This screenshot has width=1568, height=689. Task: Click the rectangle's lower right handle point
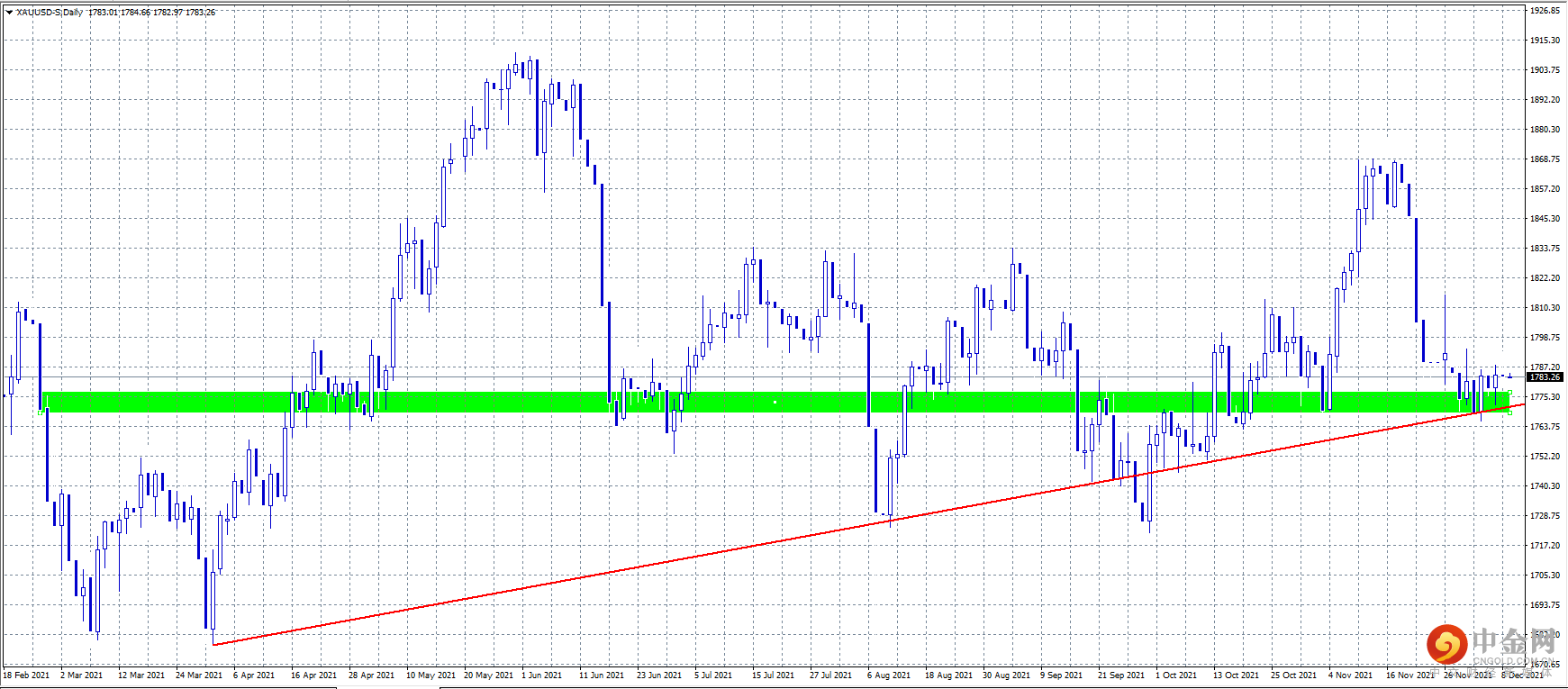coord(1509,412)
